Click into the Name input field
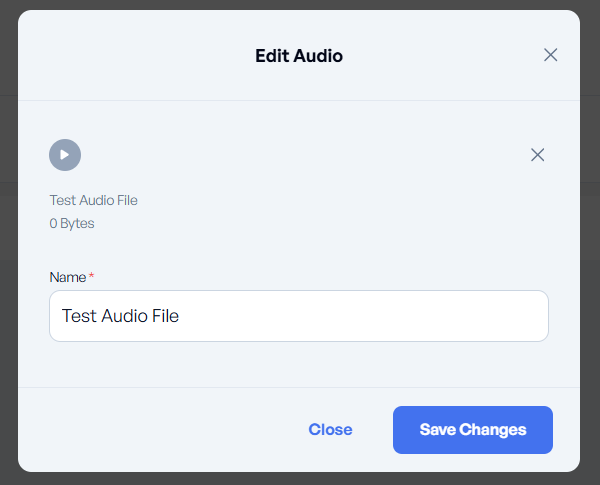Viewport: 600px width, 485px height. [298, 316]
